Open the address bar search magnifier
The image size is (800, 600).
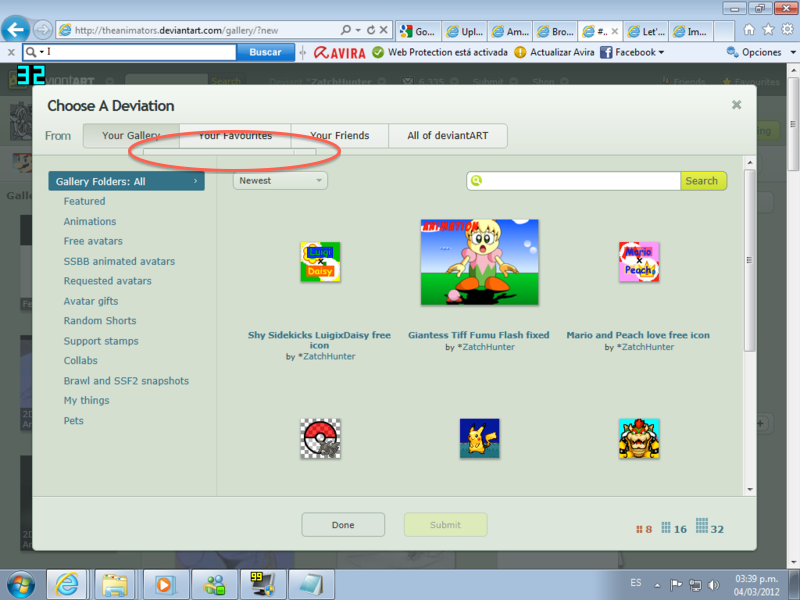(x=346, y=30)
